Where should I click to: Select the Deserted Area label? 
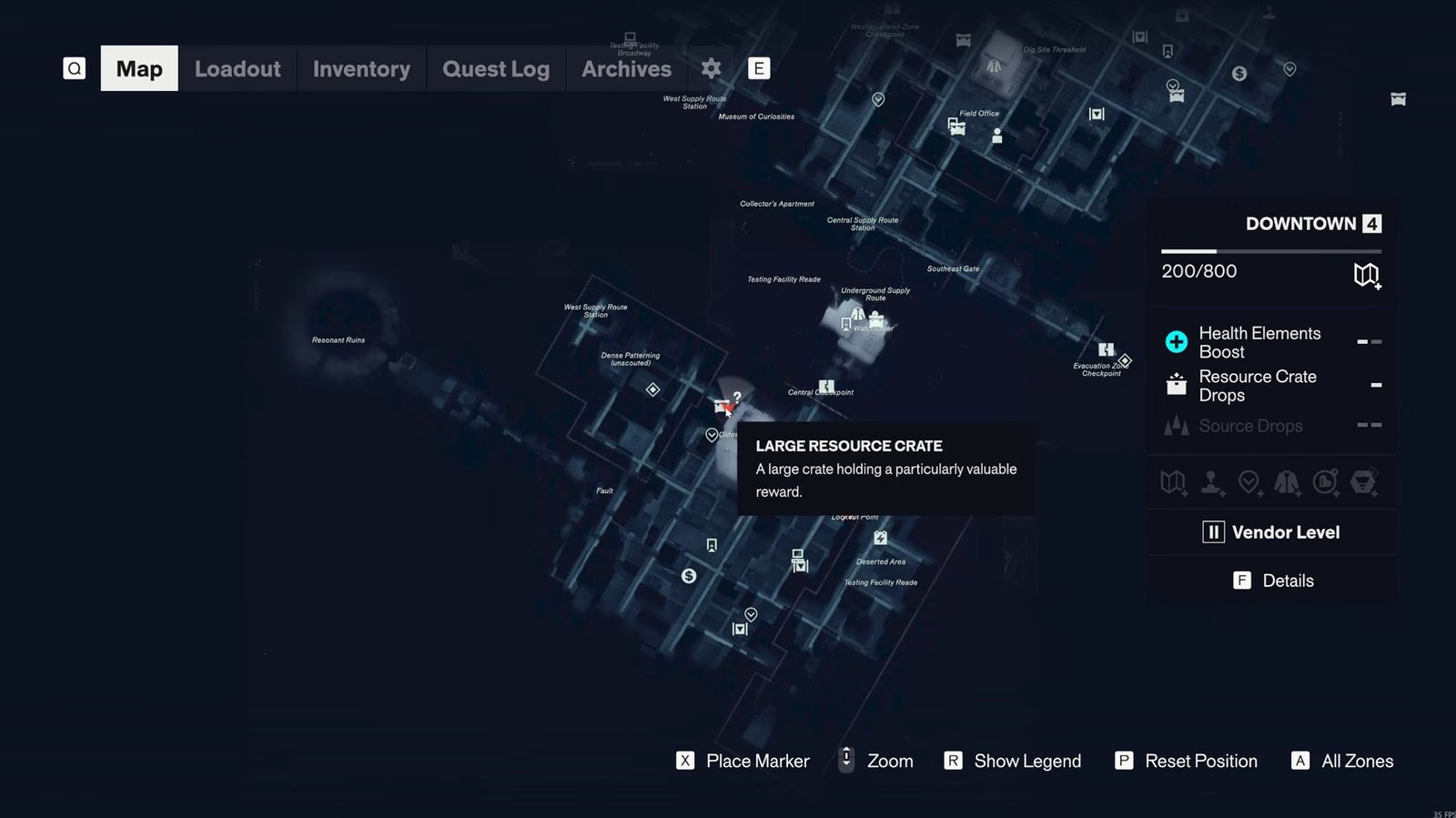pos(881,561)
